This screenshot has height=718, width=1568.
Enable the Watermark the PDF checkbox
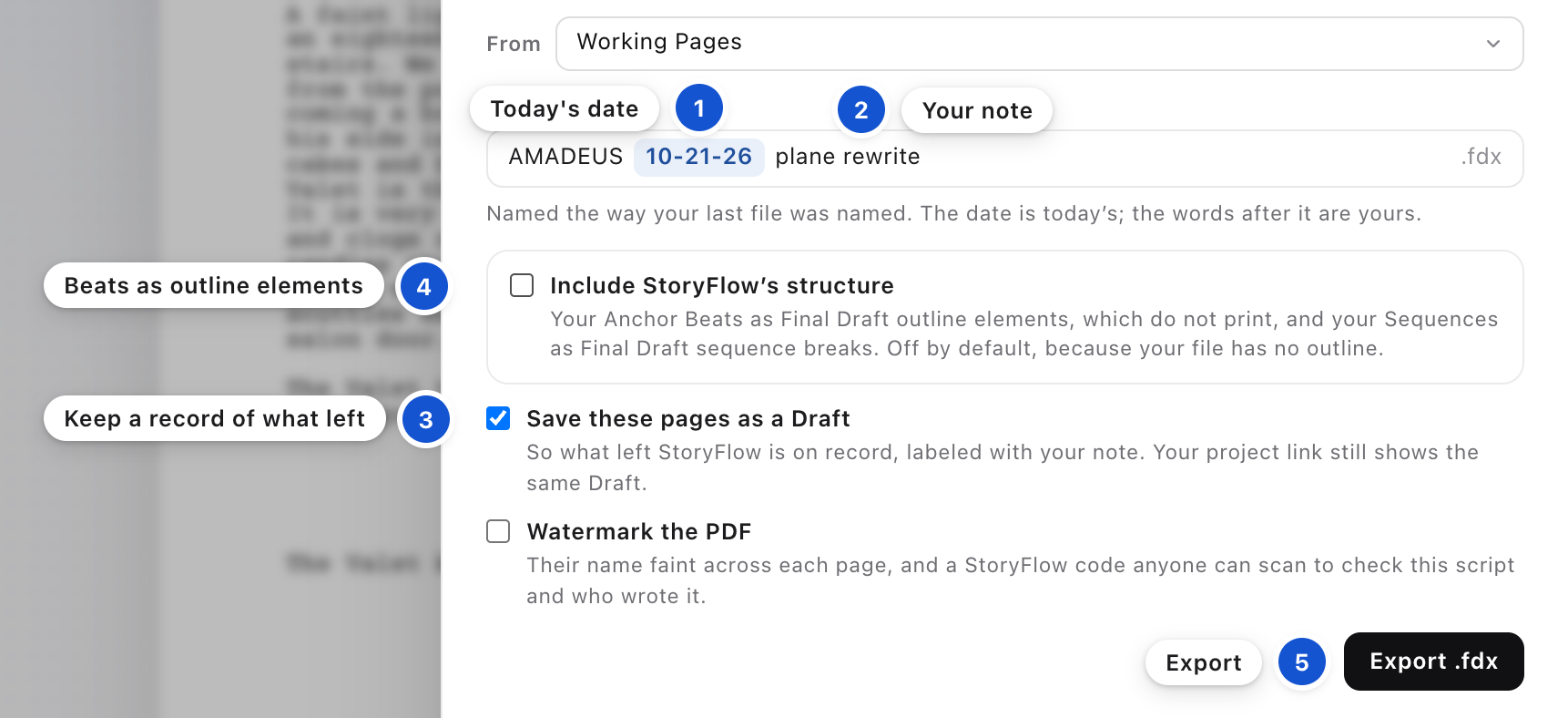pyautogui.click(x=498, y=531)
